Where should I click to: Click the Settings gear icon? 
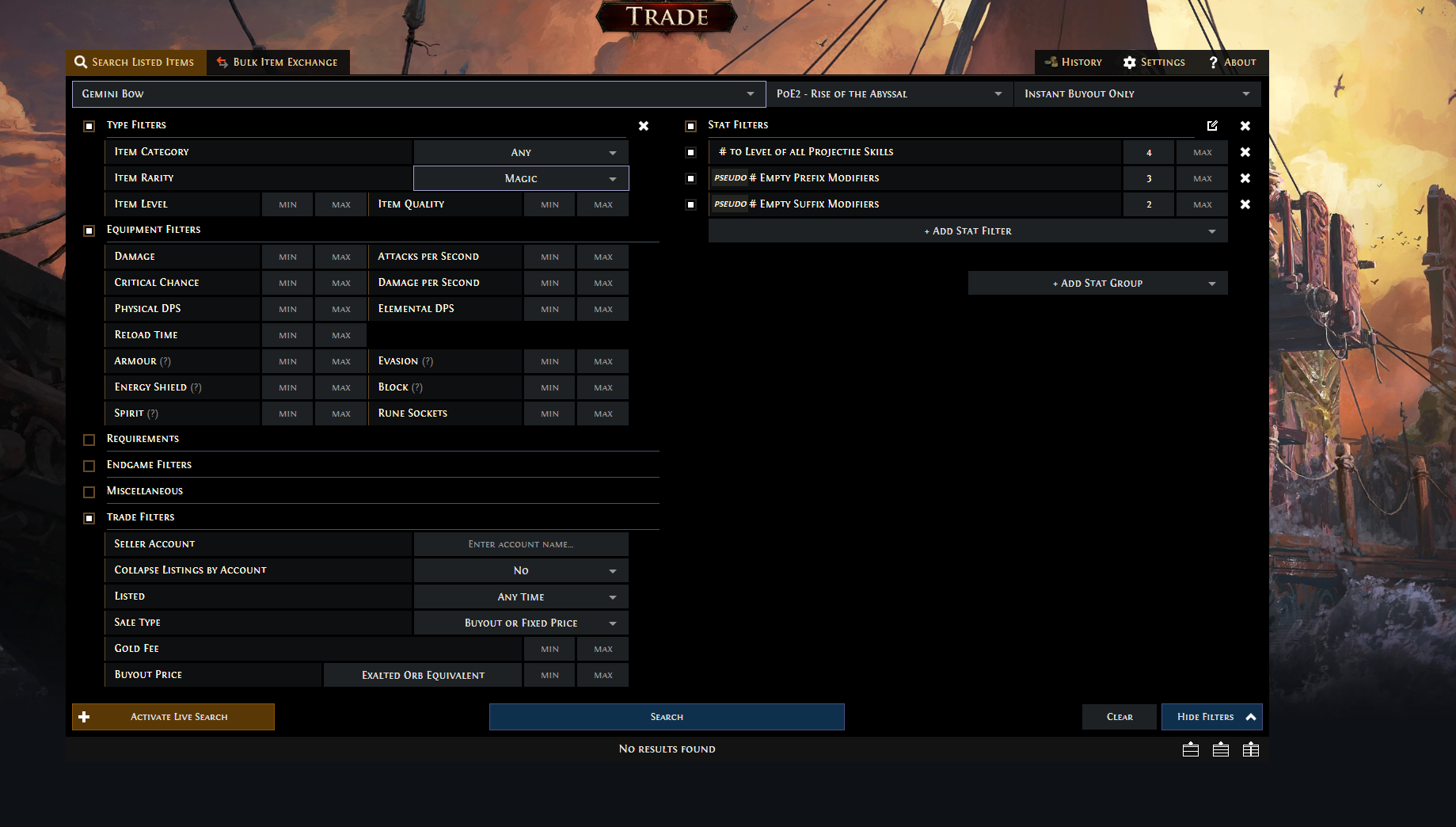[x=1130, y=62]
